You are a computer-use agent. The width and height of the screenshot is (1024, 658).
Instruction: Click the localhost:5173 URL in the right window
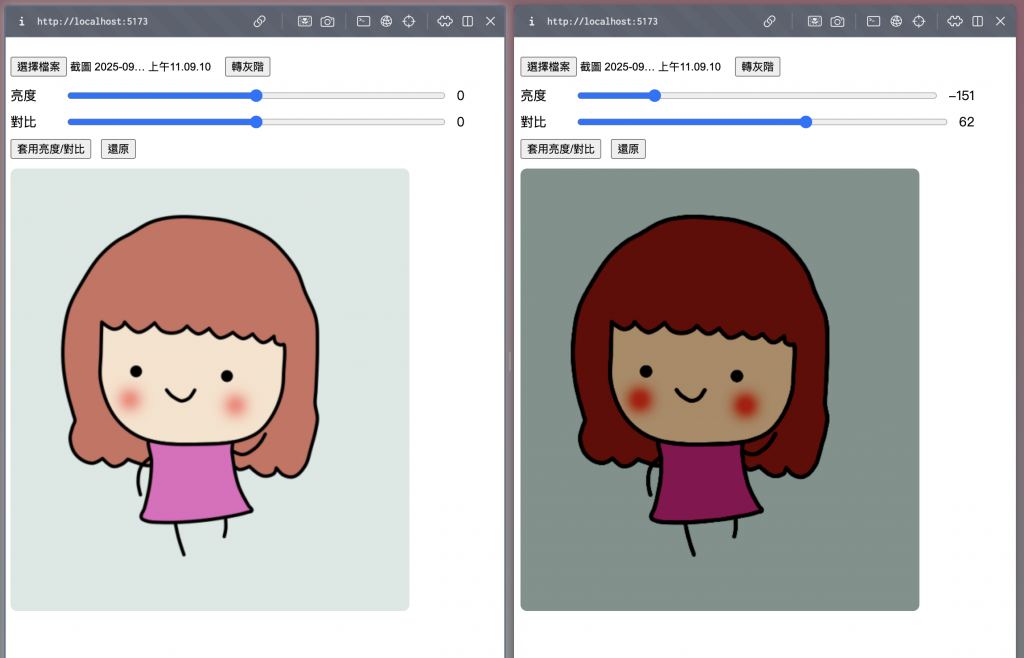coord(602,22)
